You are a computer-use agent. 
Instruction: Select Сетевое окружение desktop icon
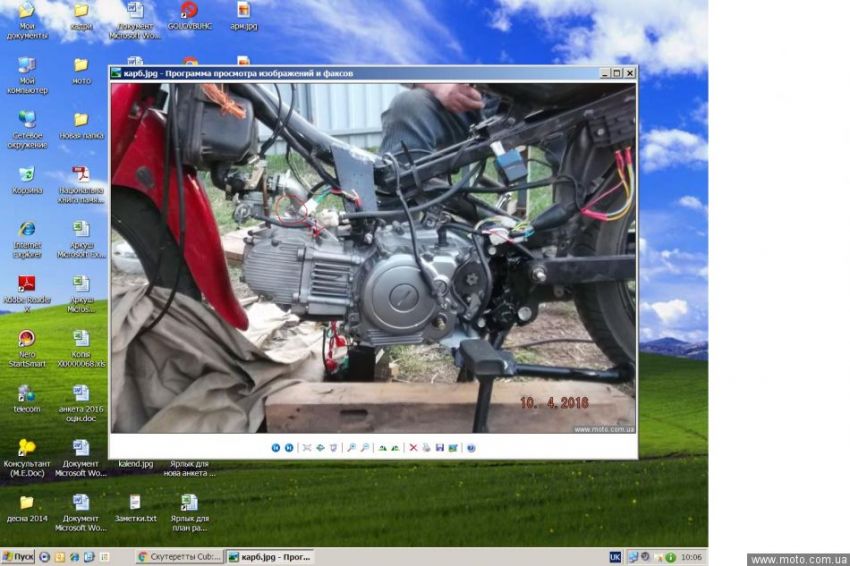(x=27, y=130)
